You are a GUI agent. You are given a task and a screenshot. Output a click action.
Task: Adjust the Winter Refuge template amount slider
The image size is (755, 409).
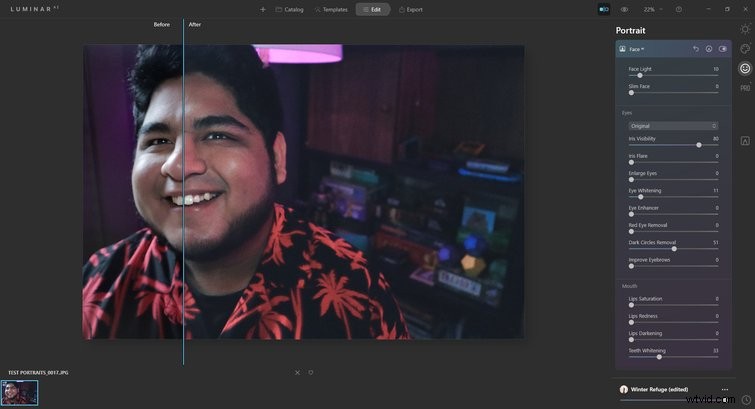(674, 400)
